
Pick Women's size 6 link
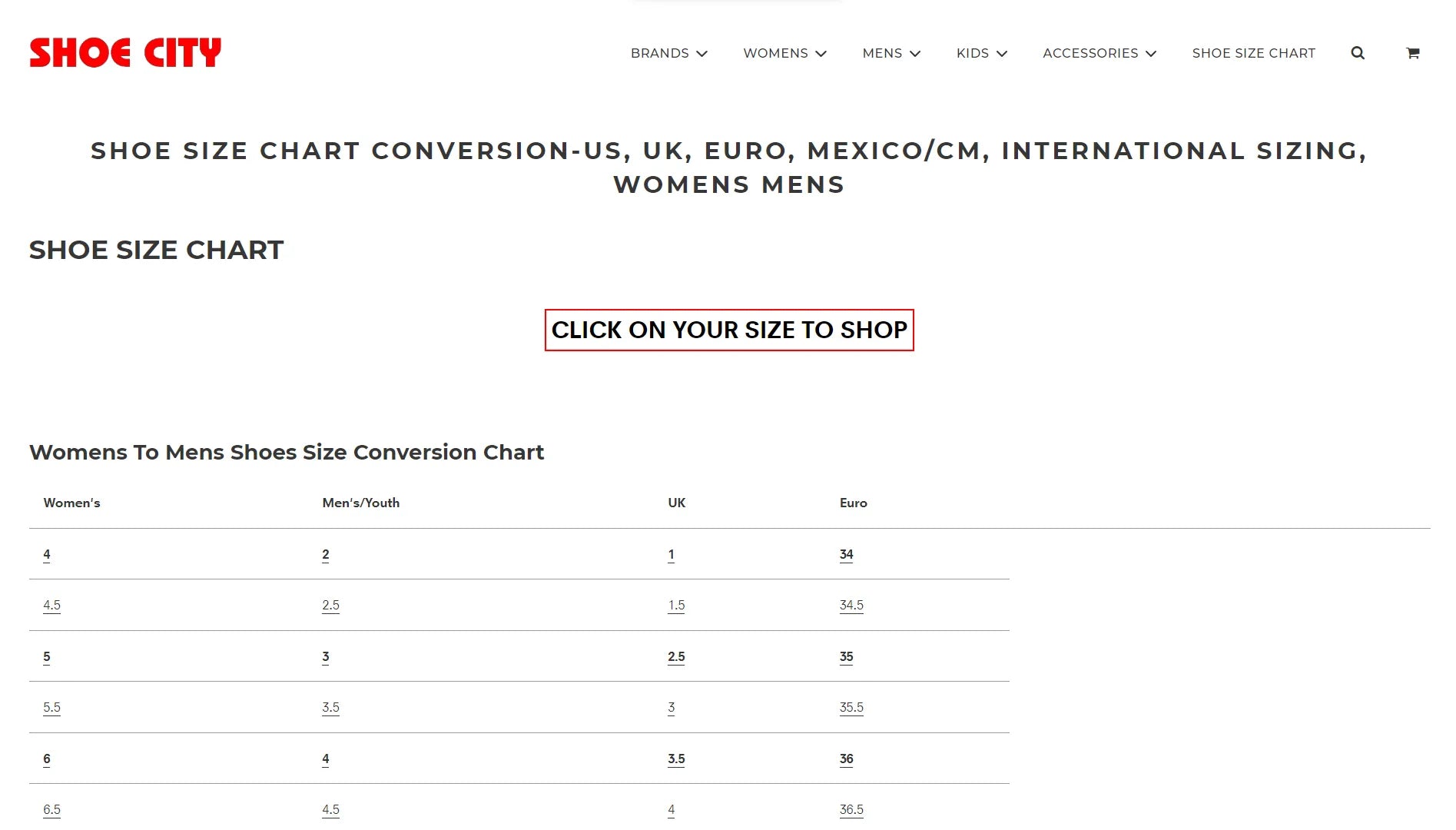(x=47, y=759)
